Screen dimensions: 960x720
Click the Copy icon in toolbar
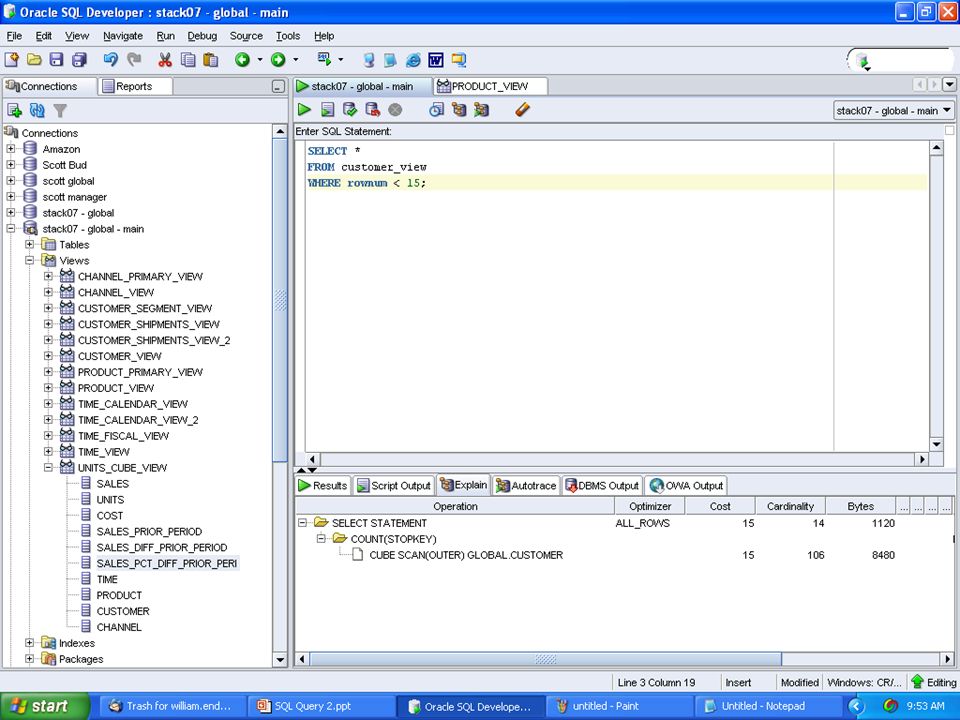[x=188, y=59]
